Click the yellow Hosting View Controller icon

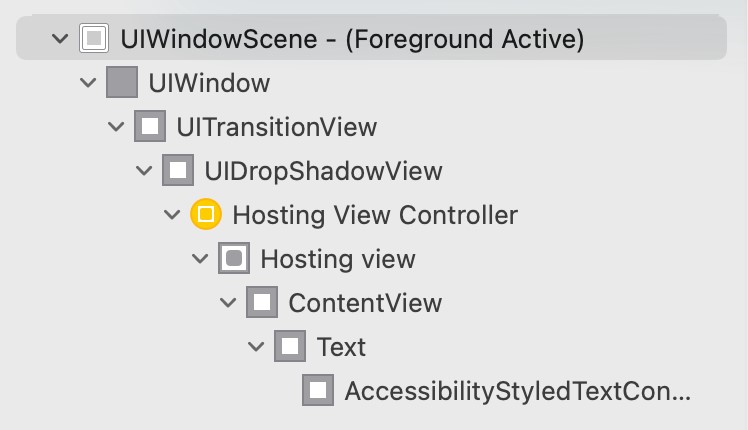206,214
